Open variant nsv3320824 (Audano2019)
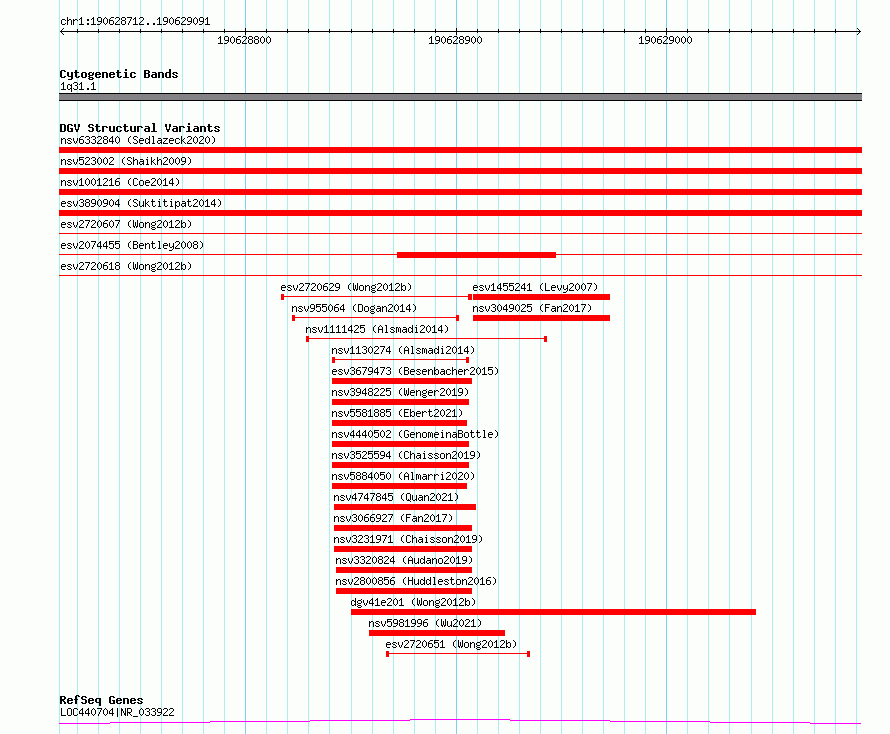 (x=404, y=560)
